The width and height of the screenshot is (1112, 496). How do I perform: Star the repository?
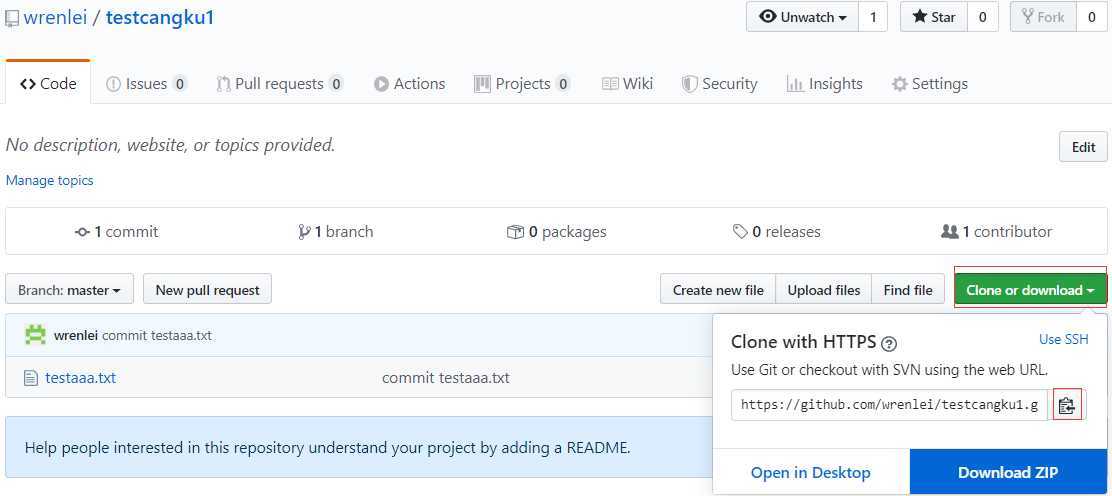[x=934, y=17]
